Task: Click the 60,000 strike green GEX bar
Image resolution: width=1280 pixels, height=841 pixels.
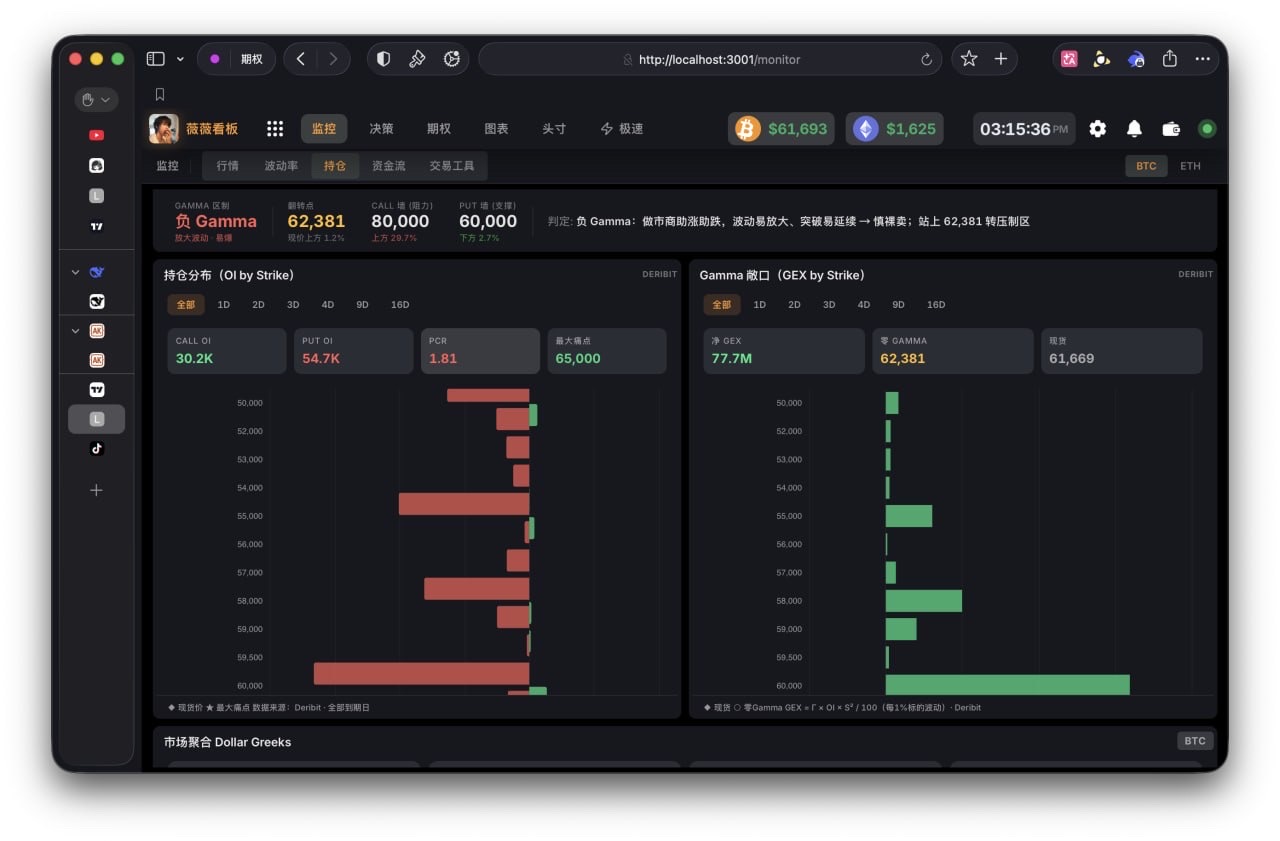Action: pos(1007,684)
